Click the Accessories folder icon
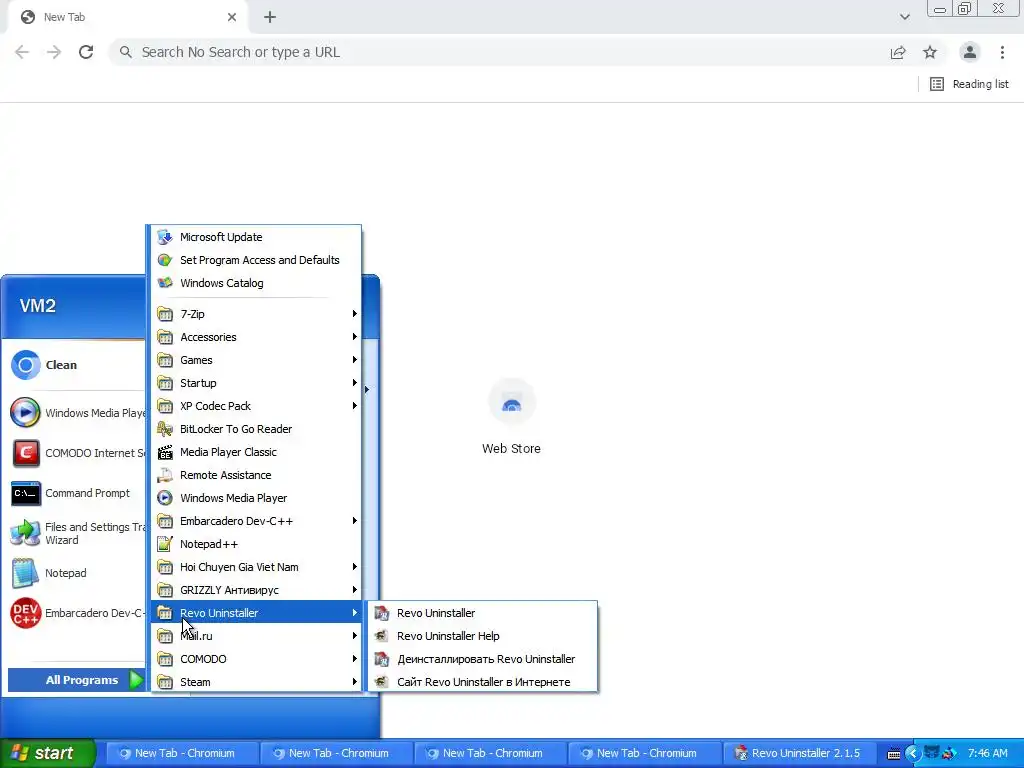Viewport: 1024px width, 768px height. (x=165, y=337)
